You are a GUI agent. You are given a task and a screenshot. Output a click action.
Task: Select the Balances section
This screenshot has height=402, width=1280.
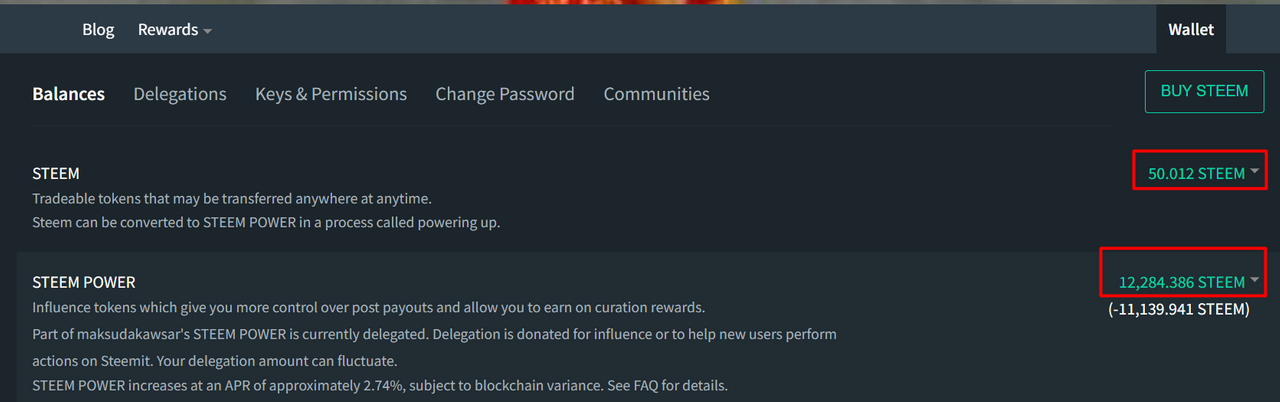pos(68,94)
